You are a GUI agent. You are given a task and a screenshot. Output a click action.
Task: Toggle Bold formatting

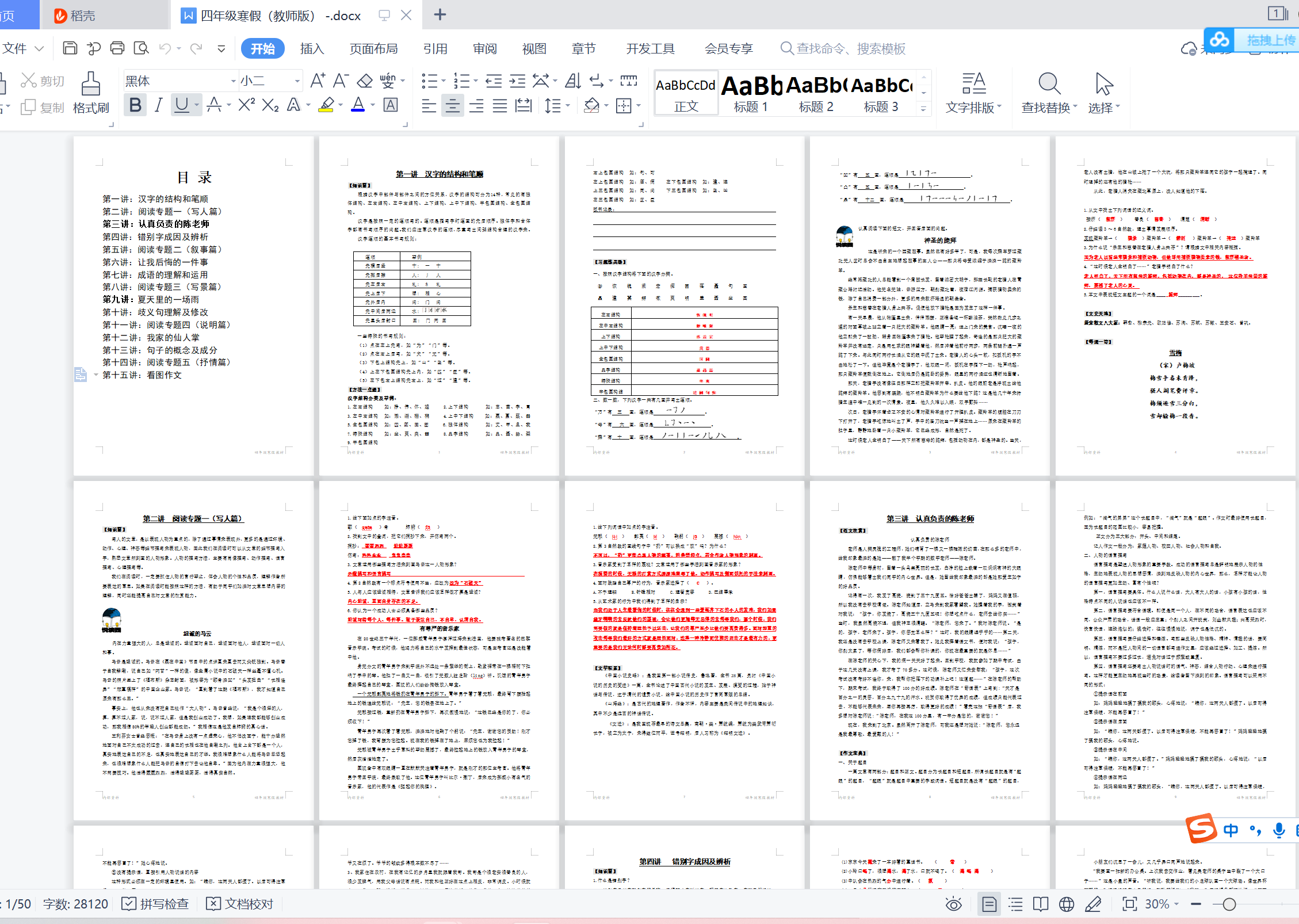click(x=135, y=105)
